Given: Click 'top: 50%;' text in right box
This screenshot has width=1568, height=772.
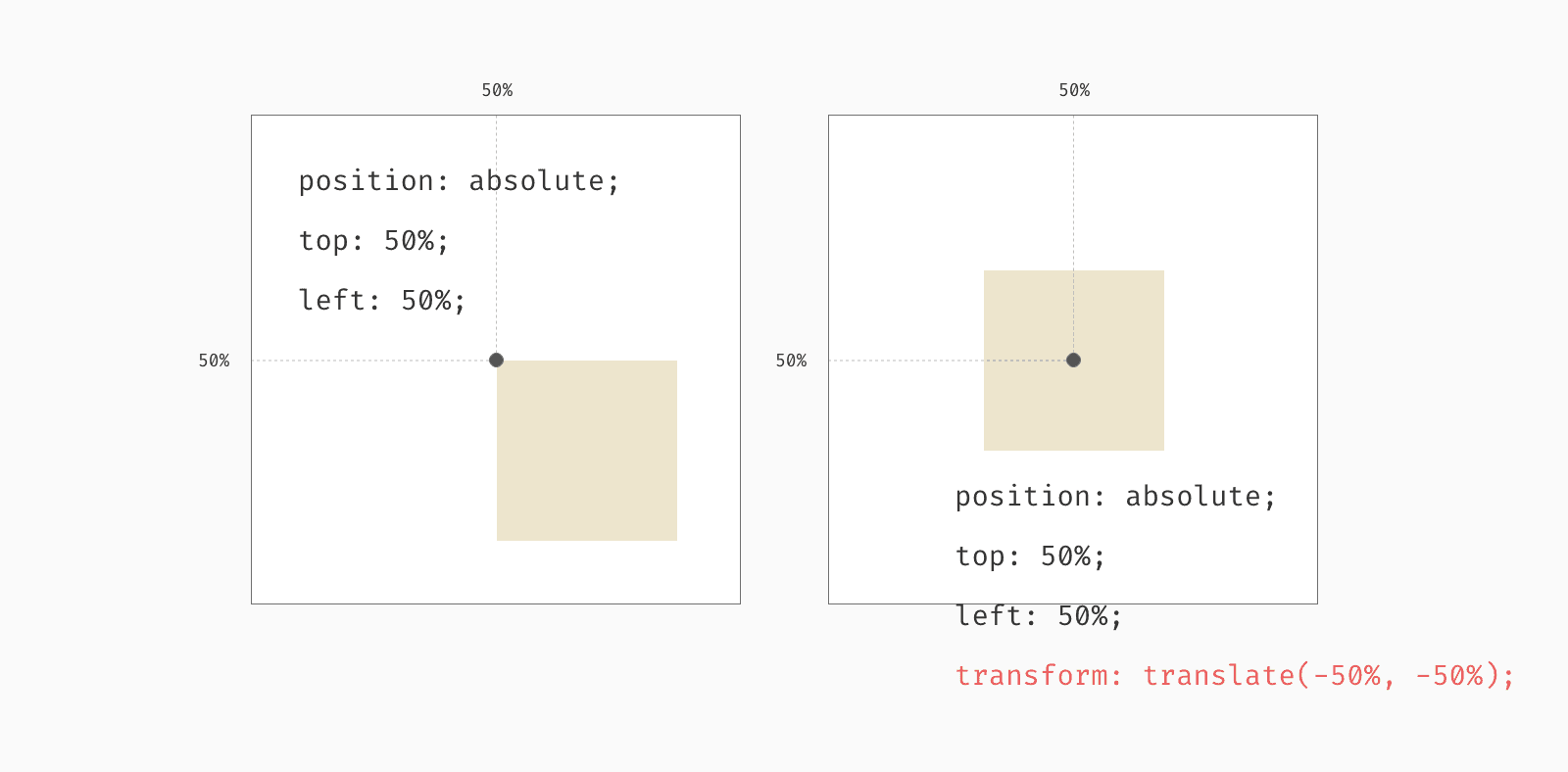Looking at the screenshot, I should tap(1030, 556).
